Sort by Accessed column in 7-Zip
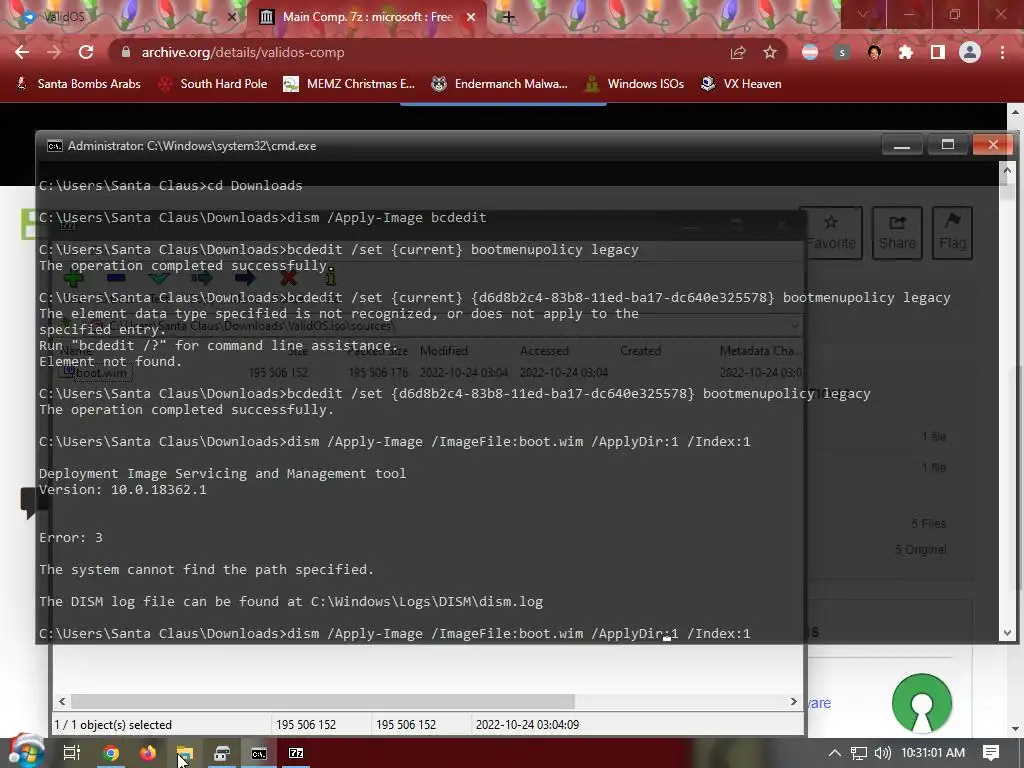 pyautogui.click(x=544, y=351)
